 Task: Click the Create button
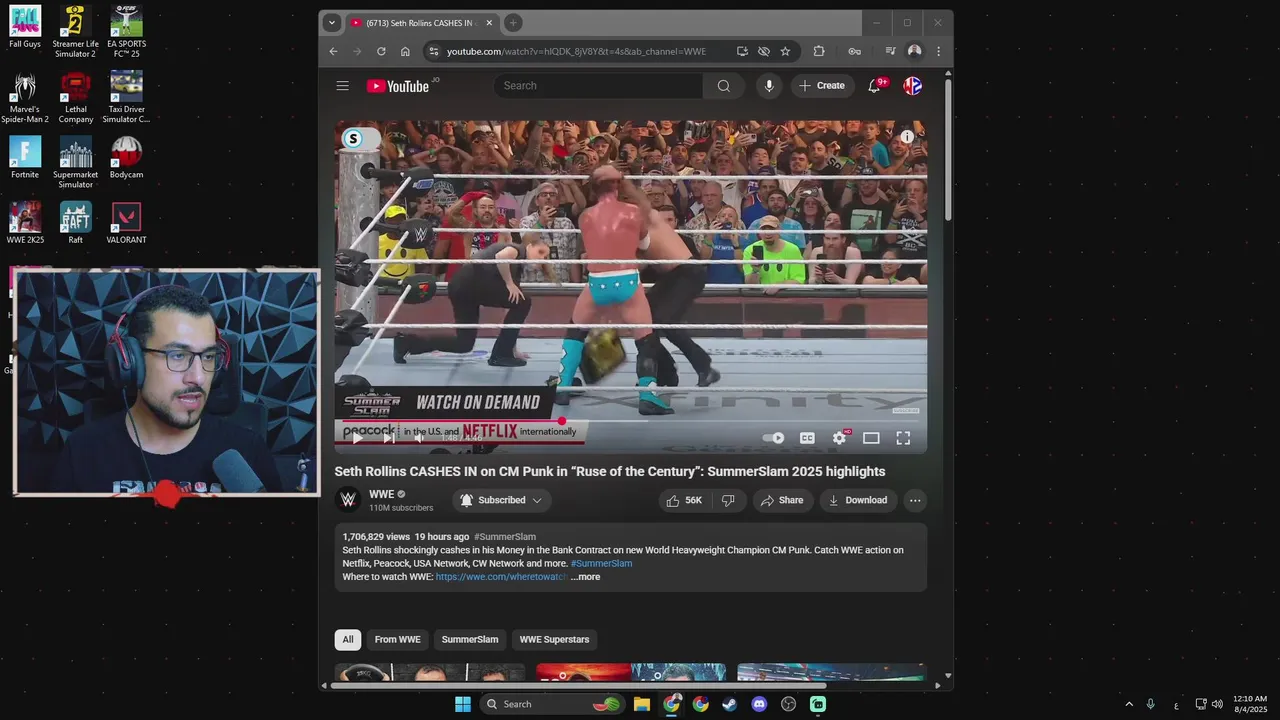[822, 86]
